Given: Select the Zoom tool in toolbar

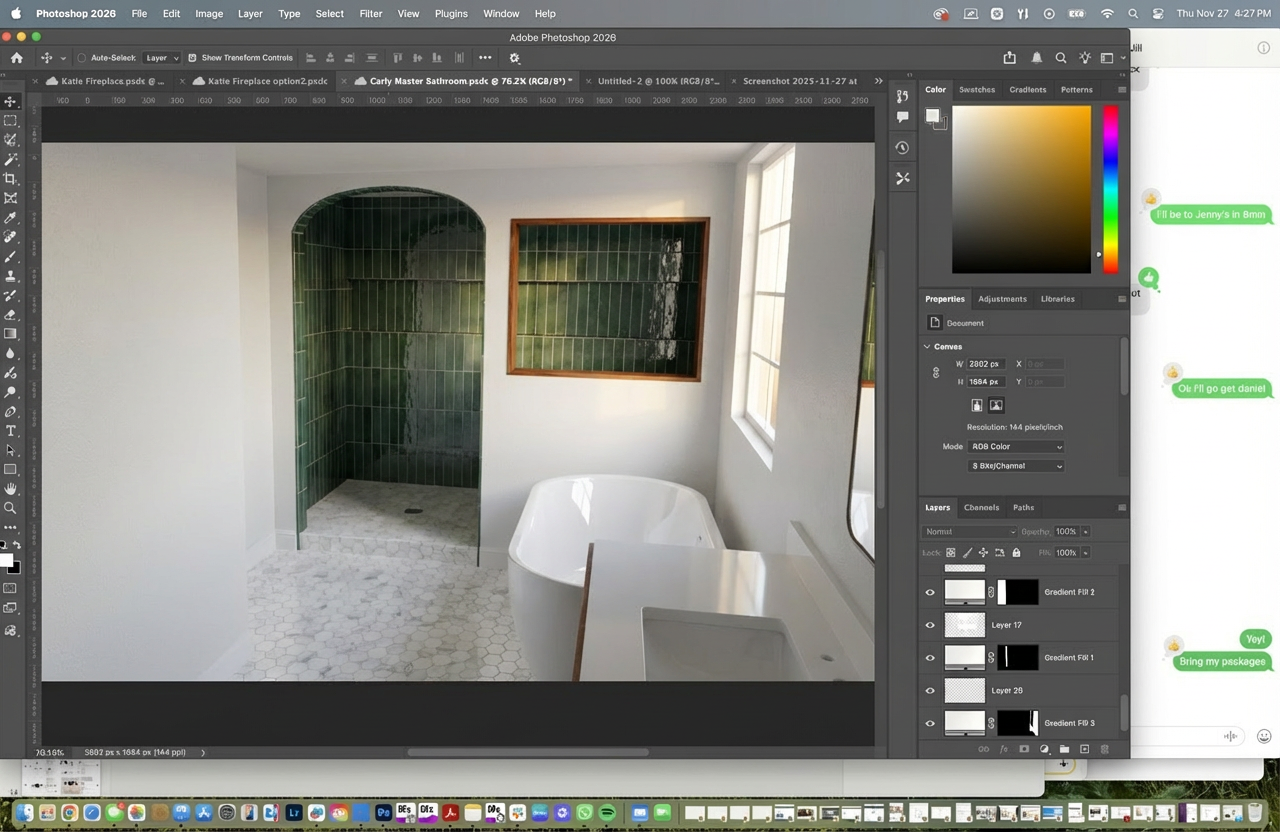Looking at the screenshot, I should click(10, 508).
